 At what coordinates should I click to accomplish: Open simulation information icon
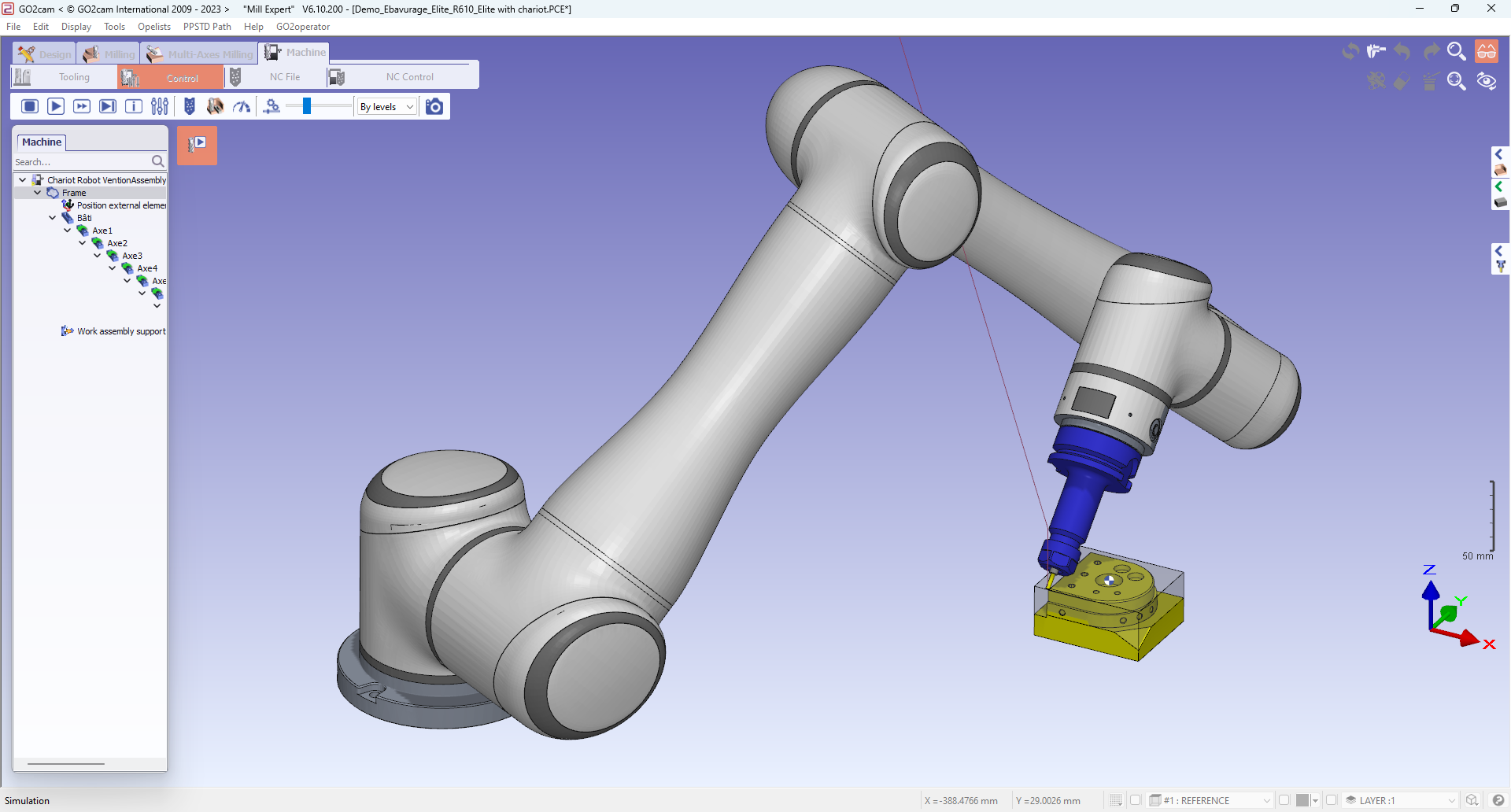134,106
